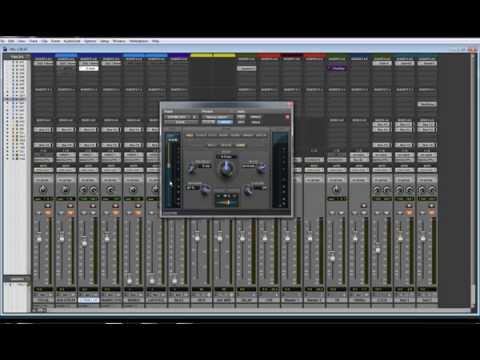Unmute the fourth channel strip (orange mute)

tap(116, 213)
